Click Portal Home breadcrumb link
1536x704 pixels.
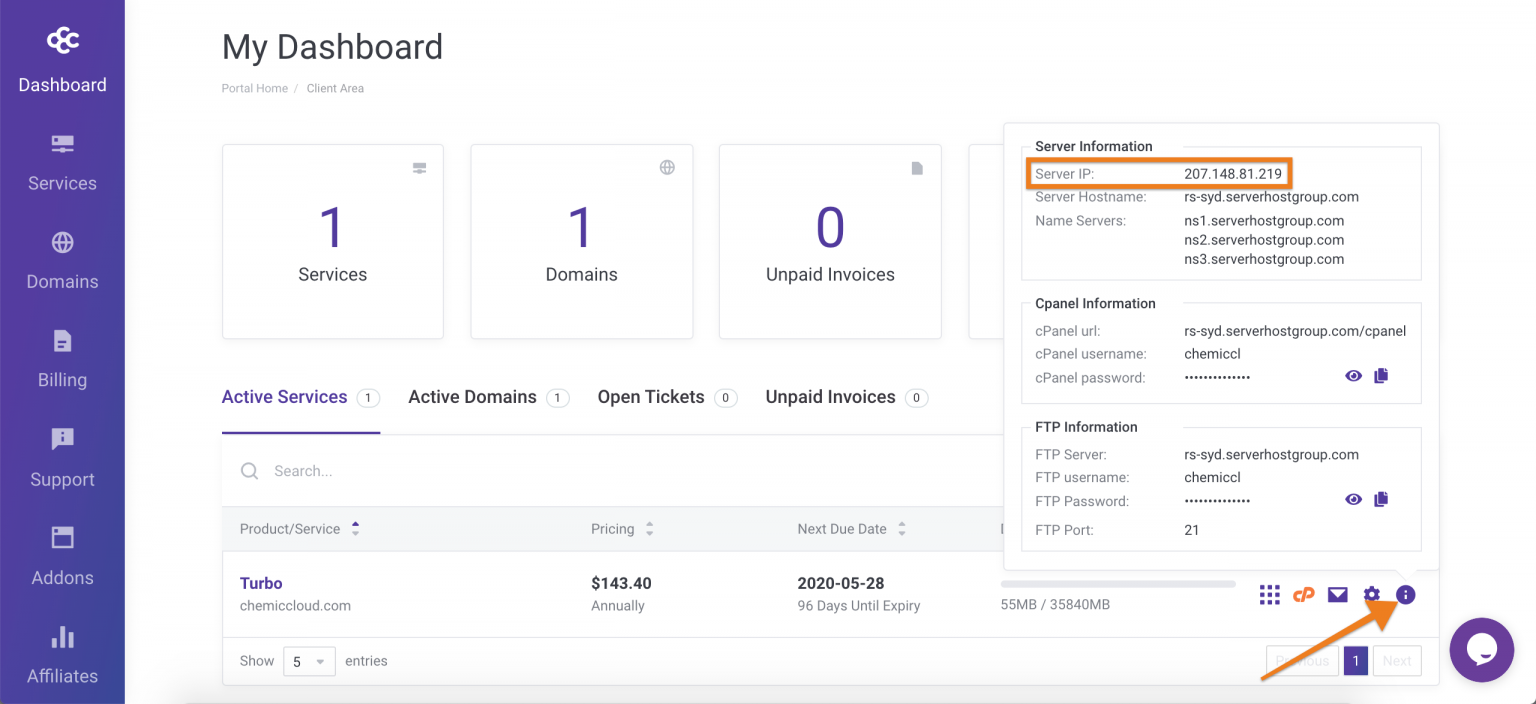254,88
